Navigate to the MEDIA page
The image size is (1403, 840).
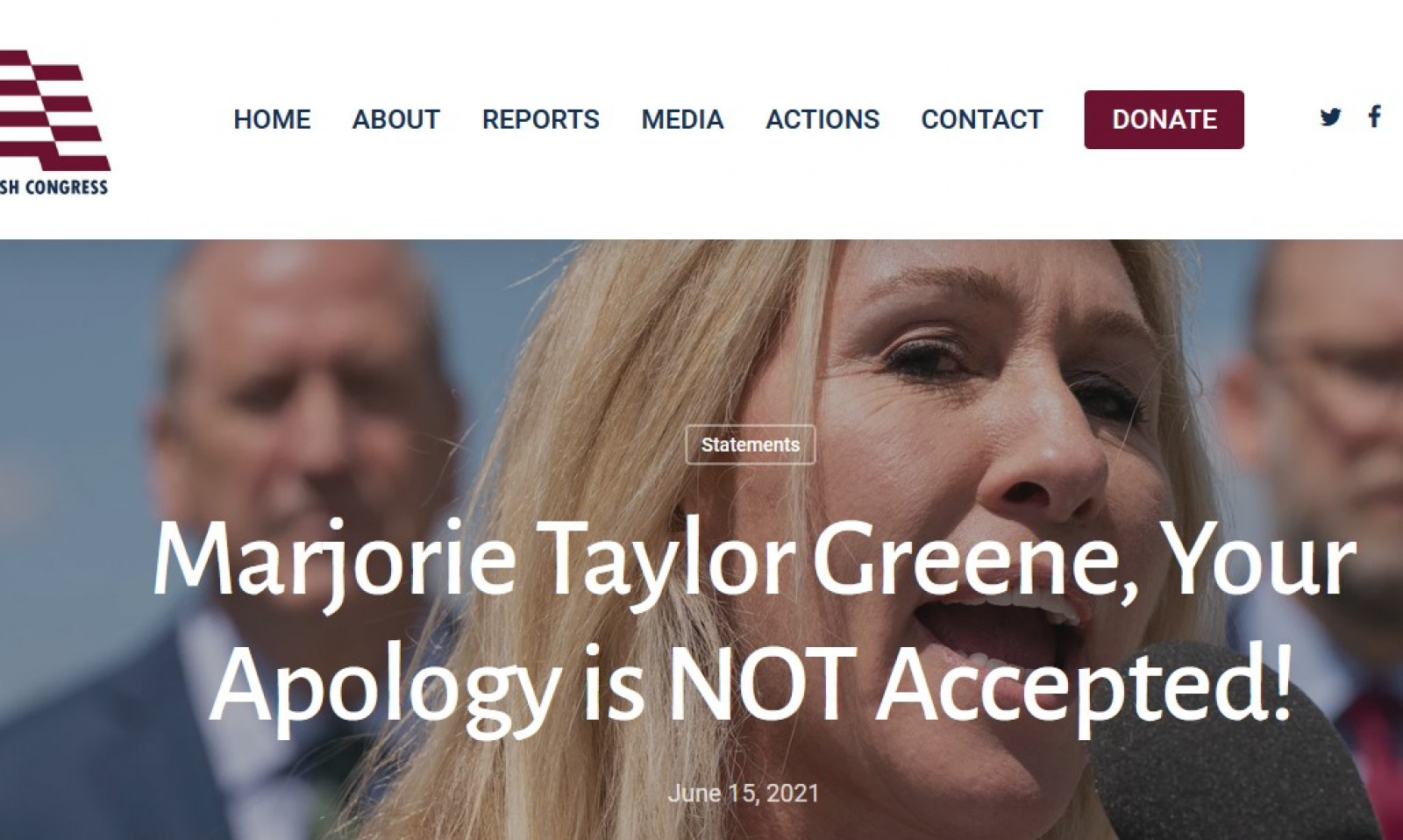pyautogui.click(x=682, y=119)
